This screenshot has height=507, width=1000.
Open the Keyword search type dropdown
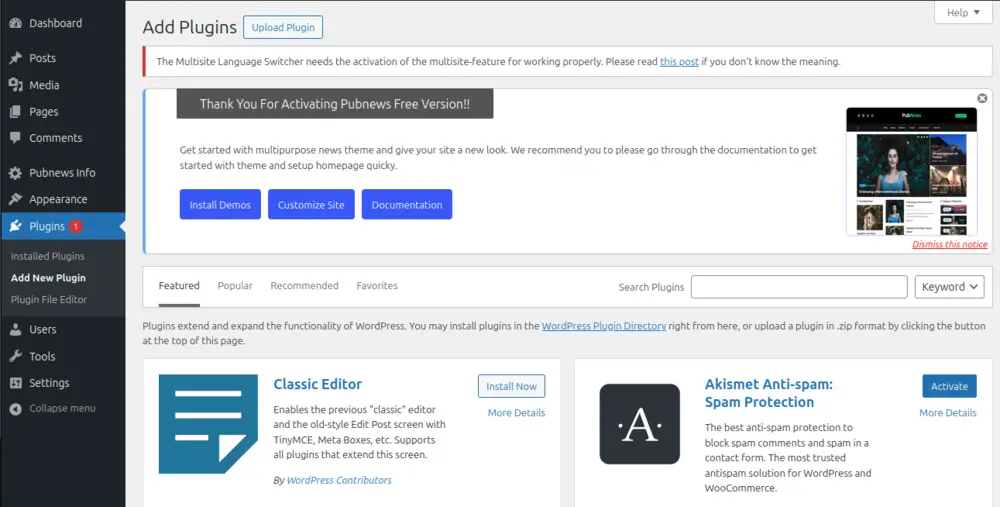[949, 287]
